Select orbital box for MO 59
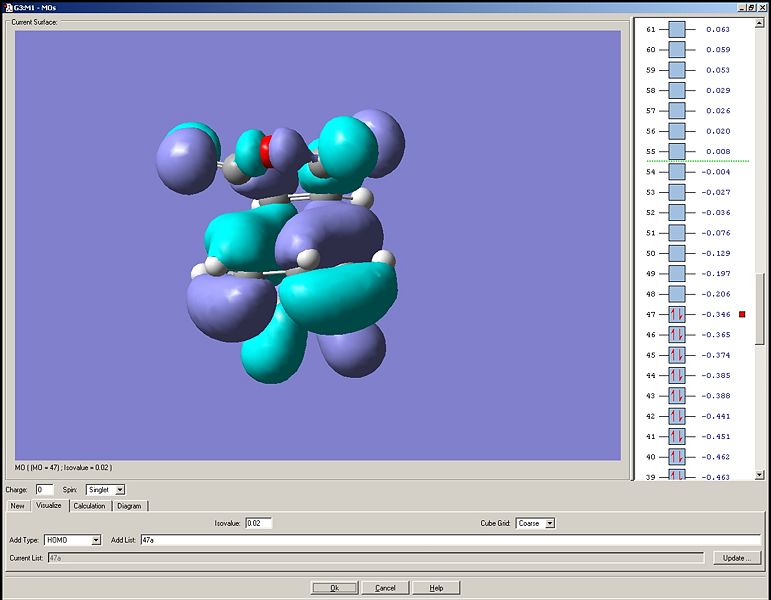Screen dimensions: 771x600 point(677,70)
